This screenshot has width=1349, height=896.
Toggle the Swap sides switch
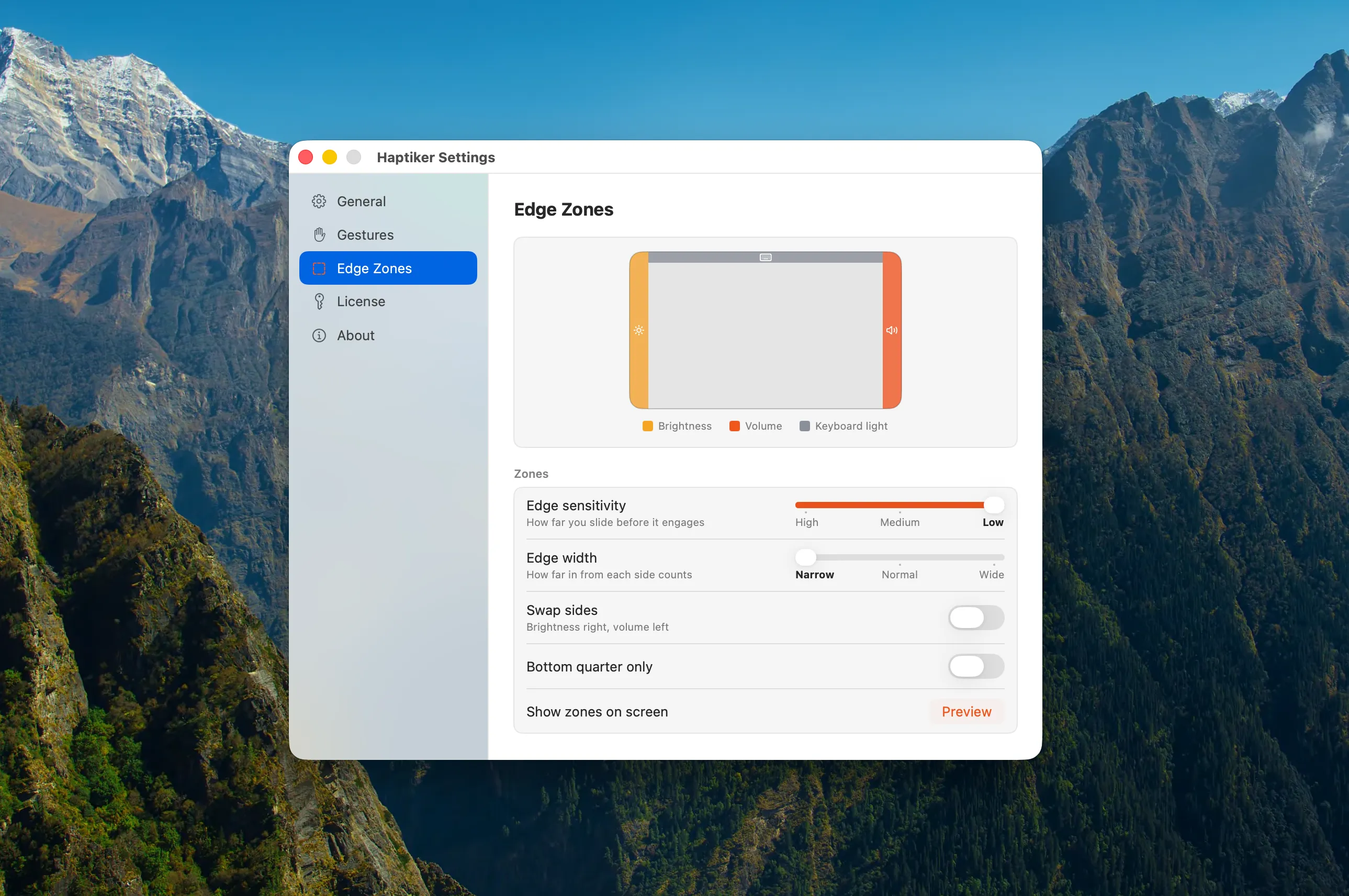(976, 618)
